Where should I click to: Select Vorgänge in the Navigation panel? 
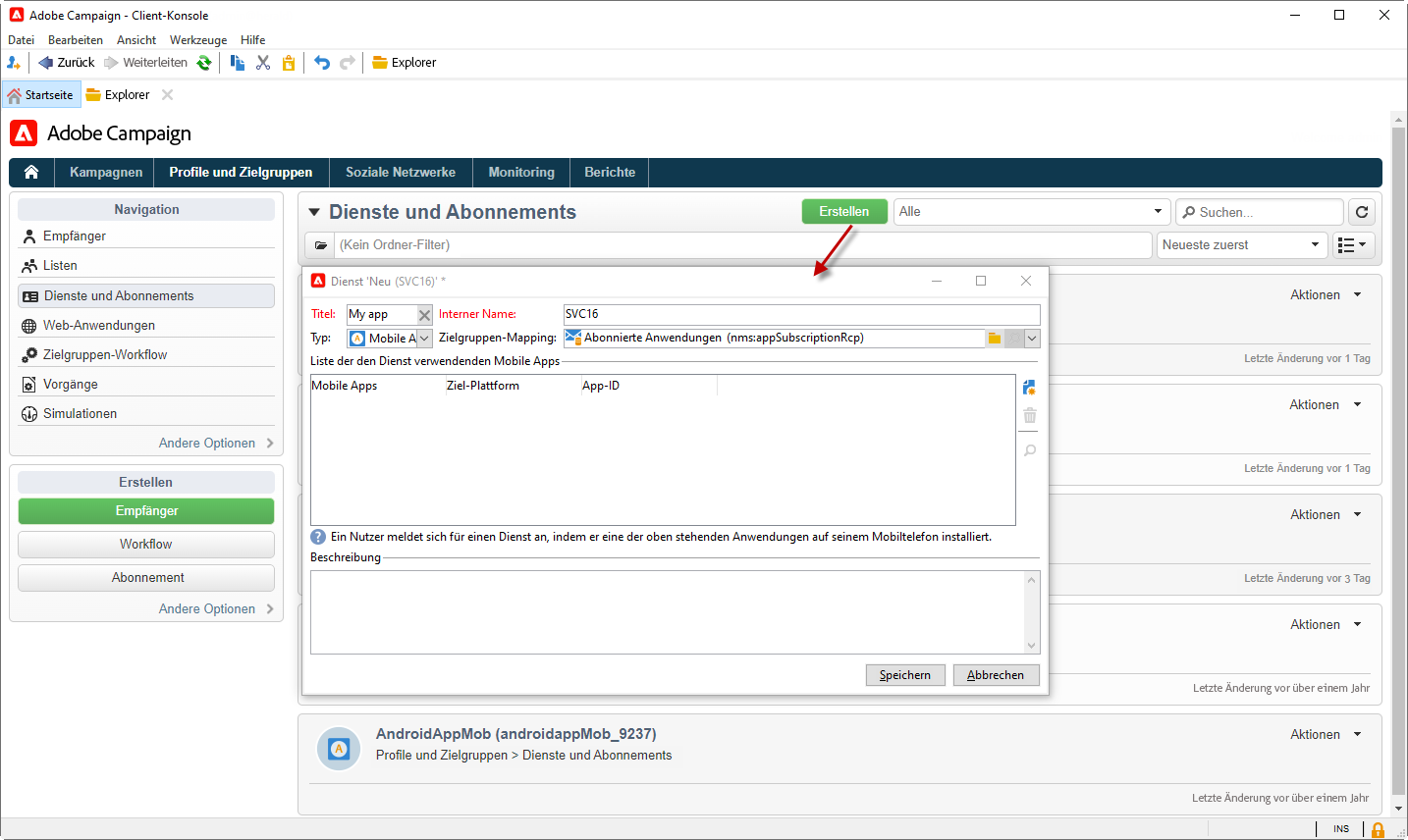[x=146, y=384]
